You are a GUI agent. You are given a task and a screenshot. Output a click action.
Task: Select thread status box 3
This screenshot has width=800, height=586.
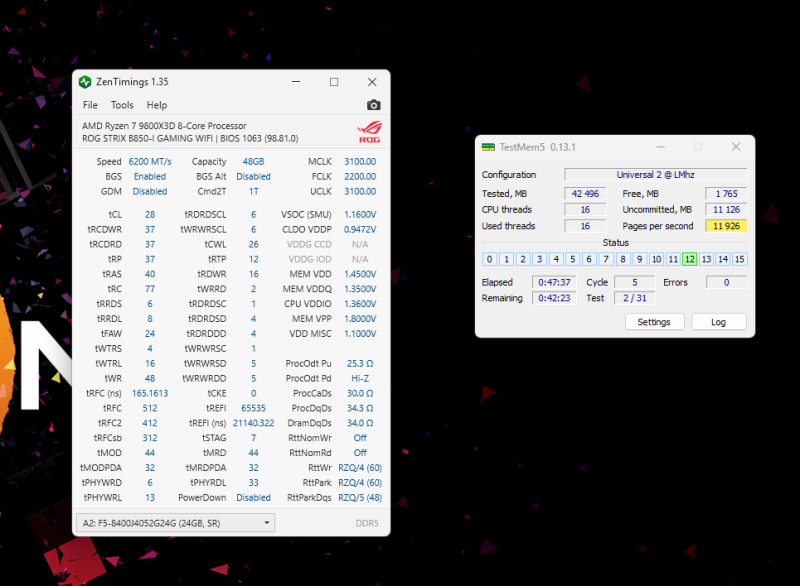(x=539, y=259)
